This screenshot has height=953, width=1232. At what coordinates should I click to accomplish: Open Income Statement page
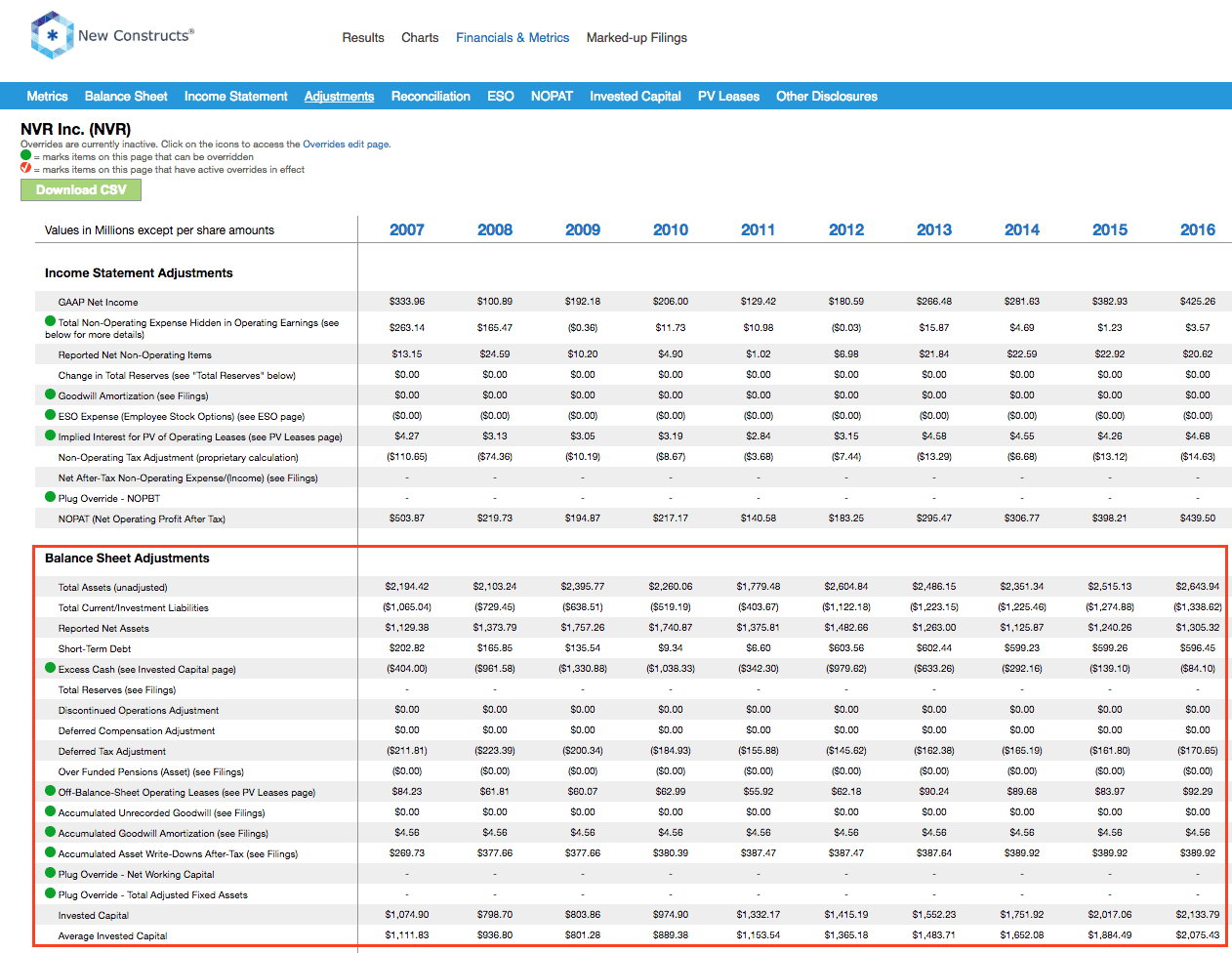click(236, 96)
